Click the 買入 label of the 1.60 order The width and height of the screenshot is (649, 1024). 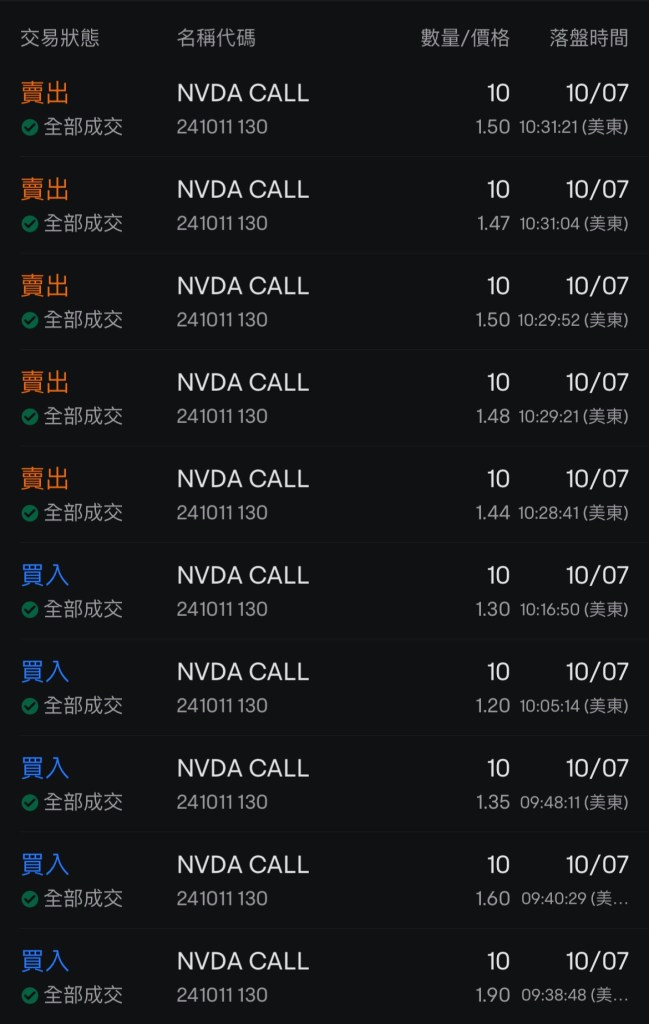[45, 865]
